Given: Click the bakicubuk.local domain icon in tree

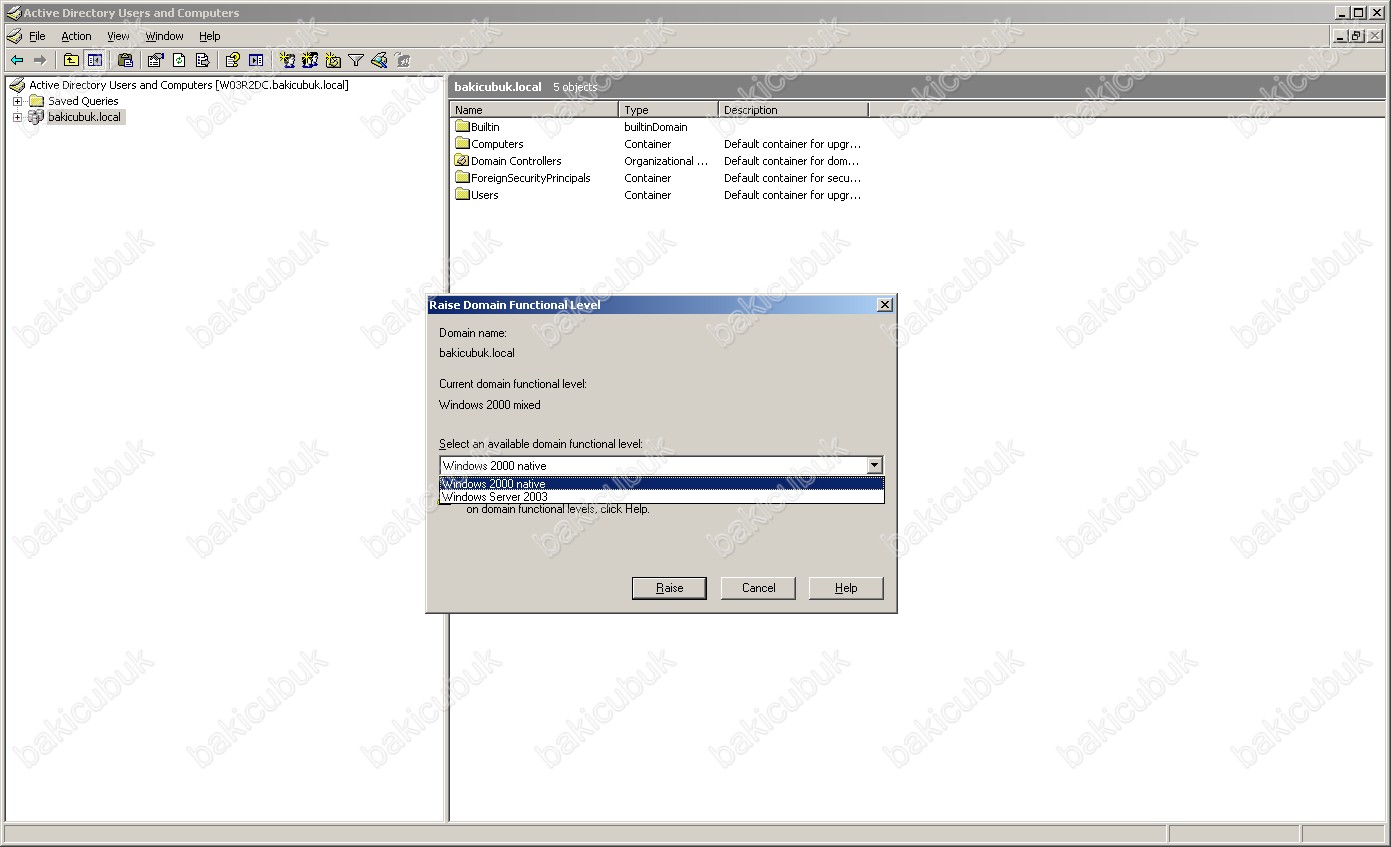Looking at the screenshot, I should 36,117.
